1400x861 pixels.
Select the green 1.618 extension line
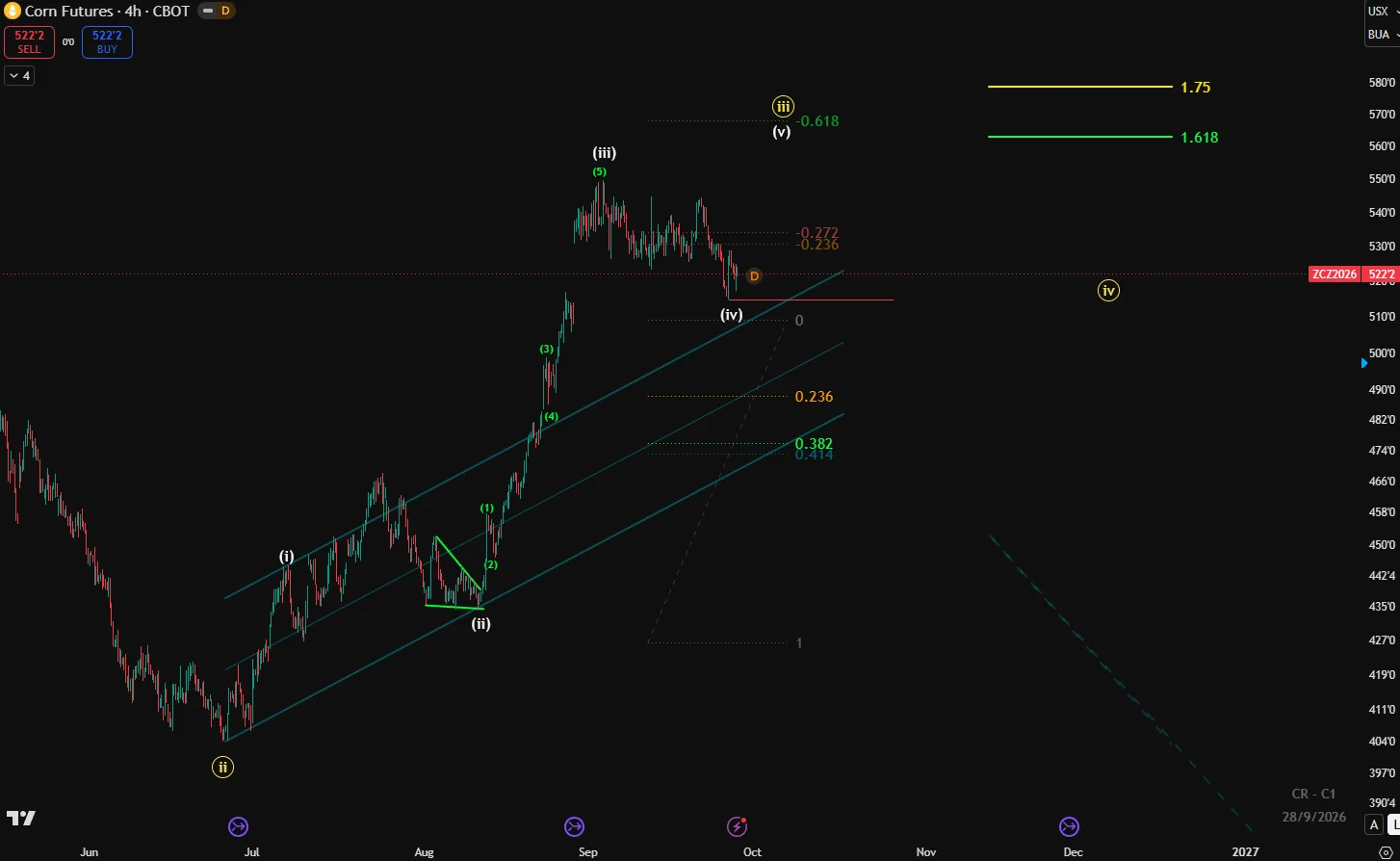pyautogui.click(x=1080, y=137)
